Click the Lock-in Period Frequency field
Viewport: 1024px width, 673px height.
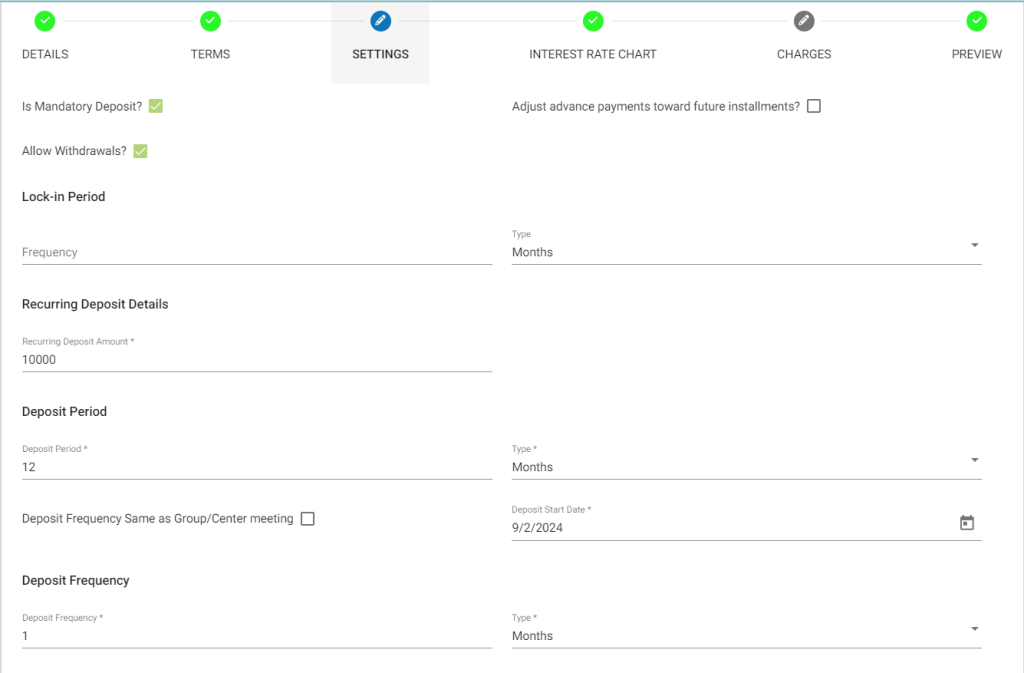pyautogui.click(x=257, y=252)
